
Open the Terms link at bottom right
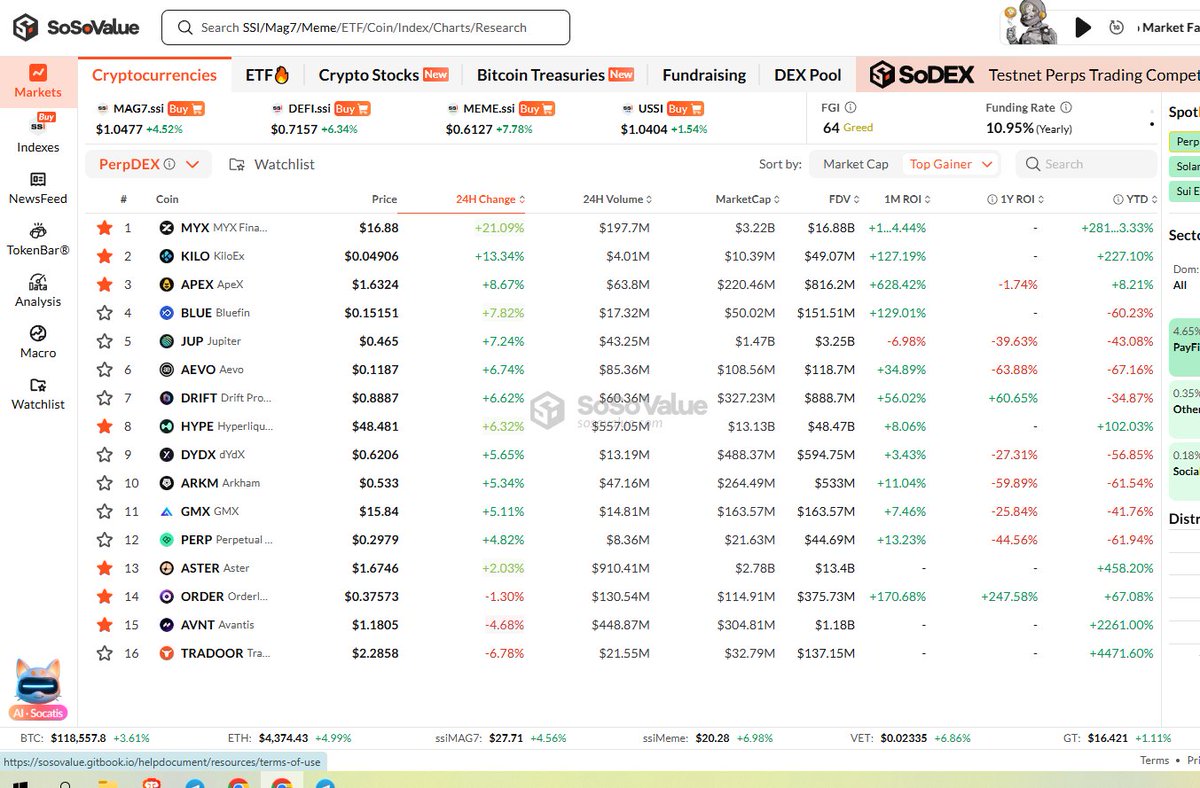tap(1155, 760)
